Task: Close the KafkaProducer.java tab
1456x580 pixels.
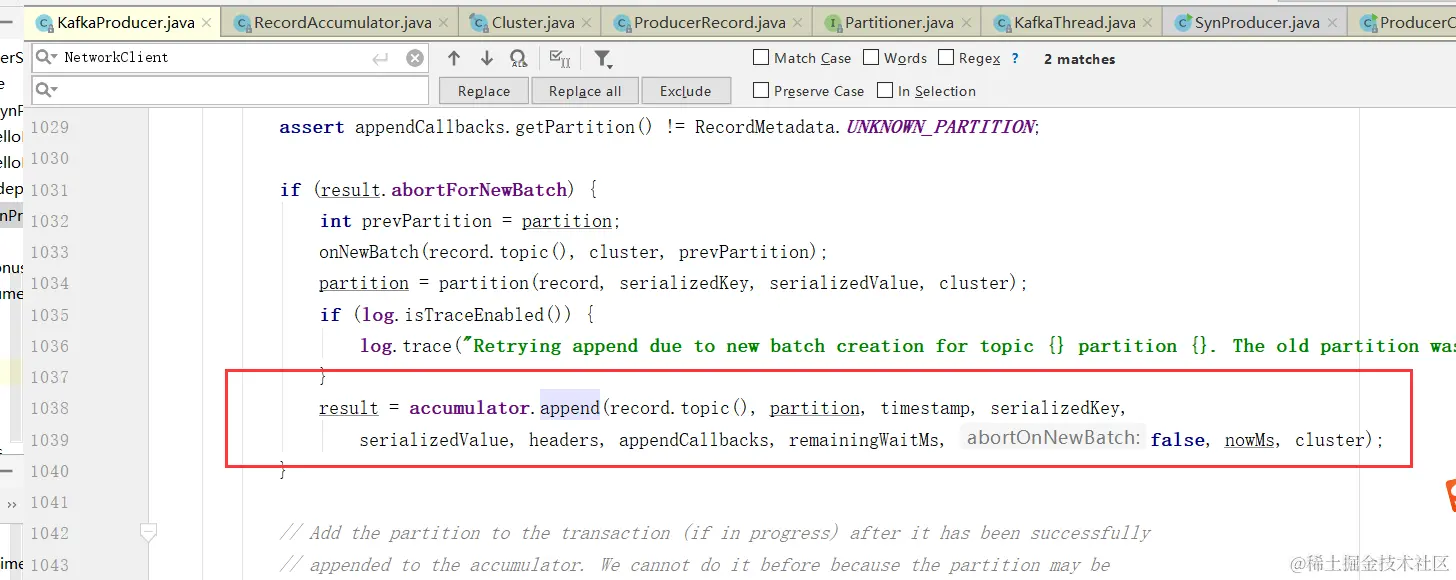Action: [206, 23]
